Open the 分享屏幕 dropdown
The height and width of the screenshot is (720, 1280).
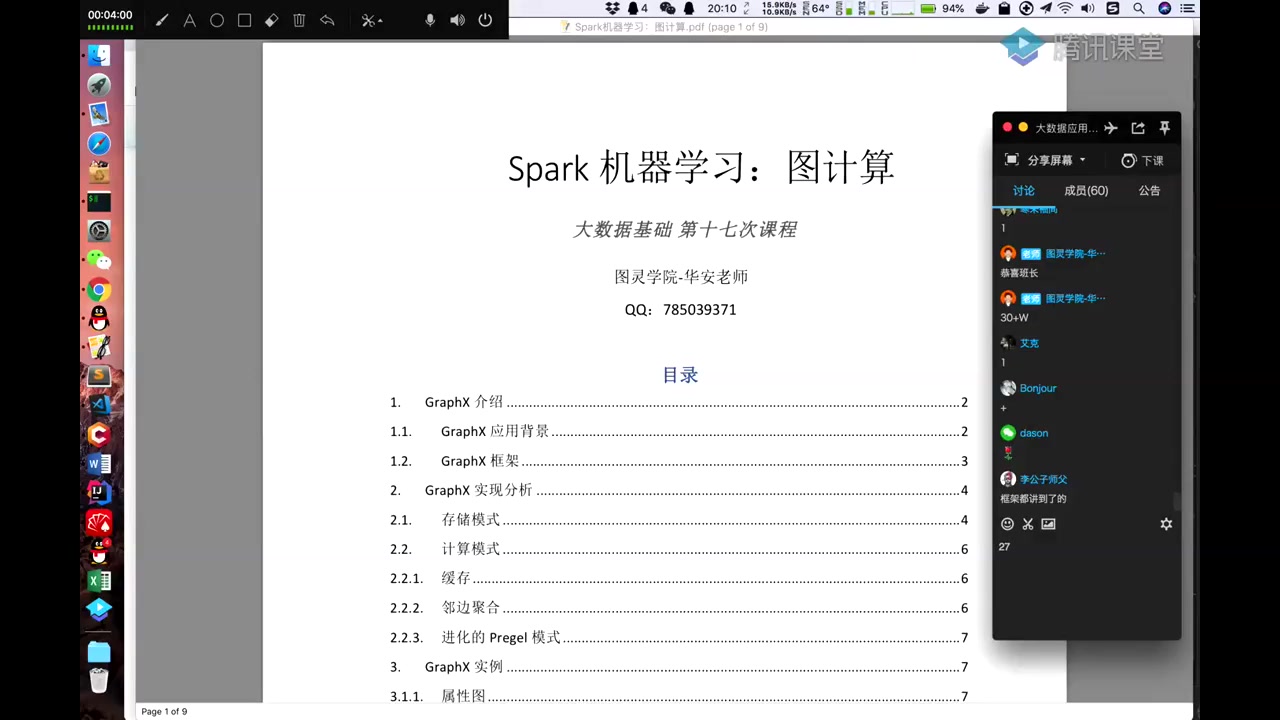coord(1046,160)
